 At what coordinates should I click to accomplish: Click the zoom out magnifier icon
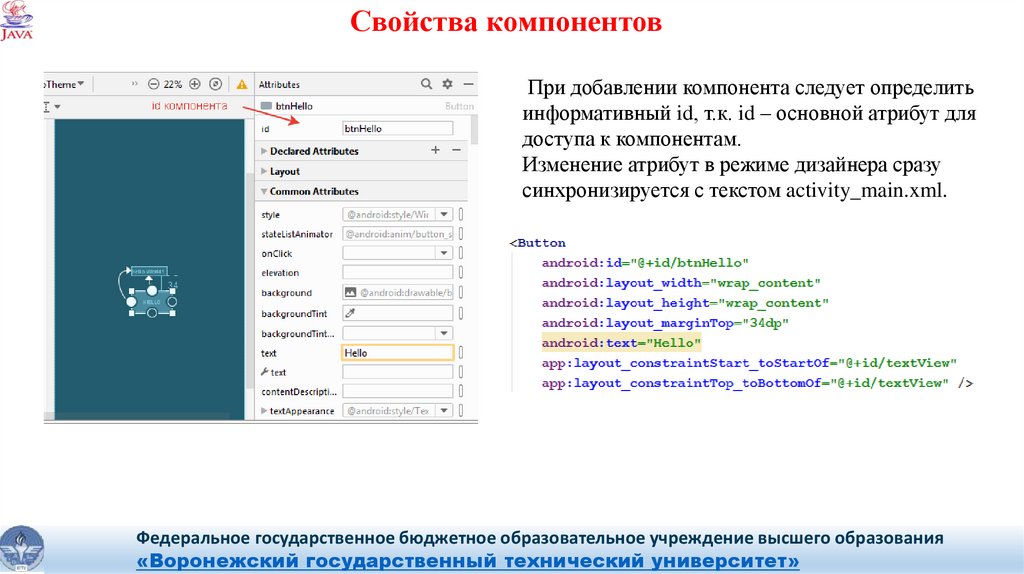(x=154, y=84)
